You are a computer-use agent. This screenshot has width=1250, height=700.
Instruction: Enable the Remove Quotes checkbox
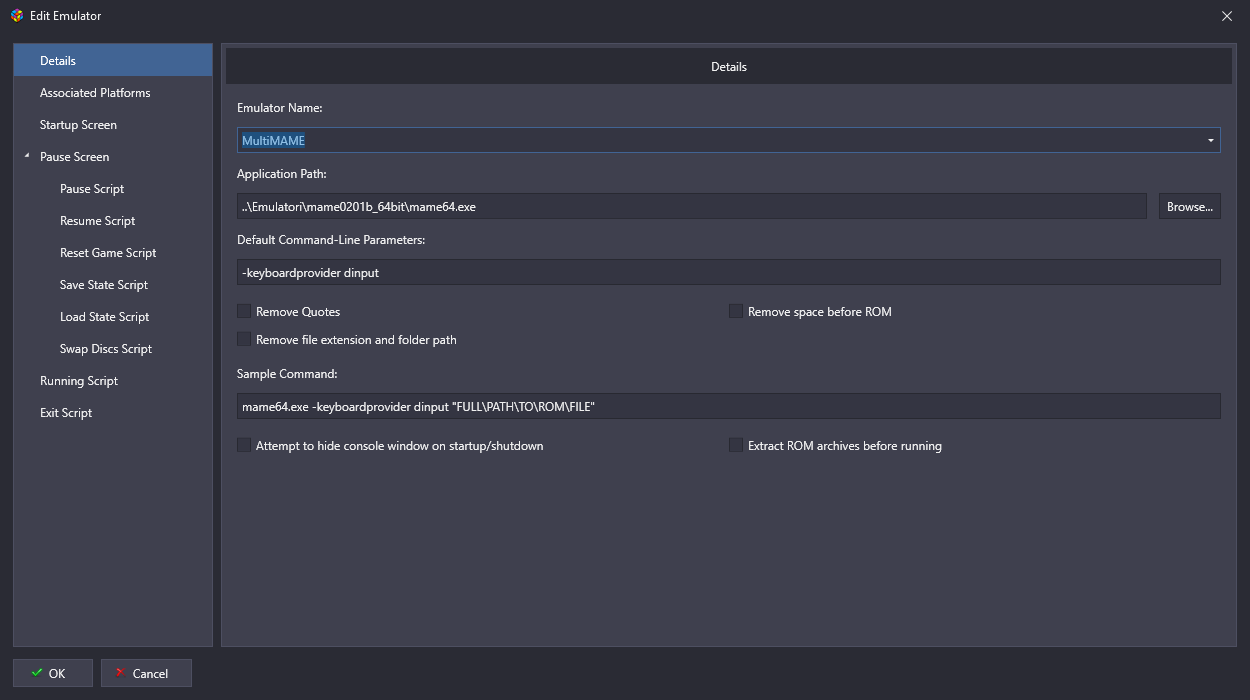(244, 311)
